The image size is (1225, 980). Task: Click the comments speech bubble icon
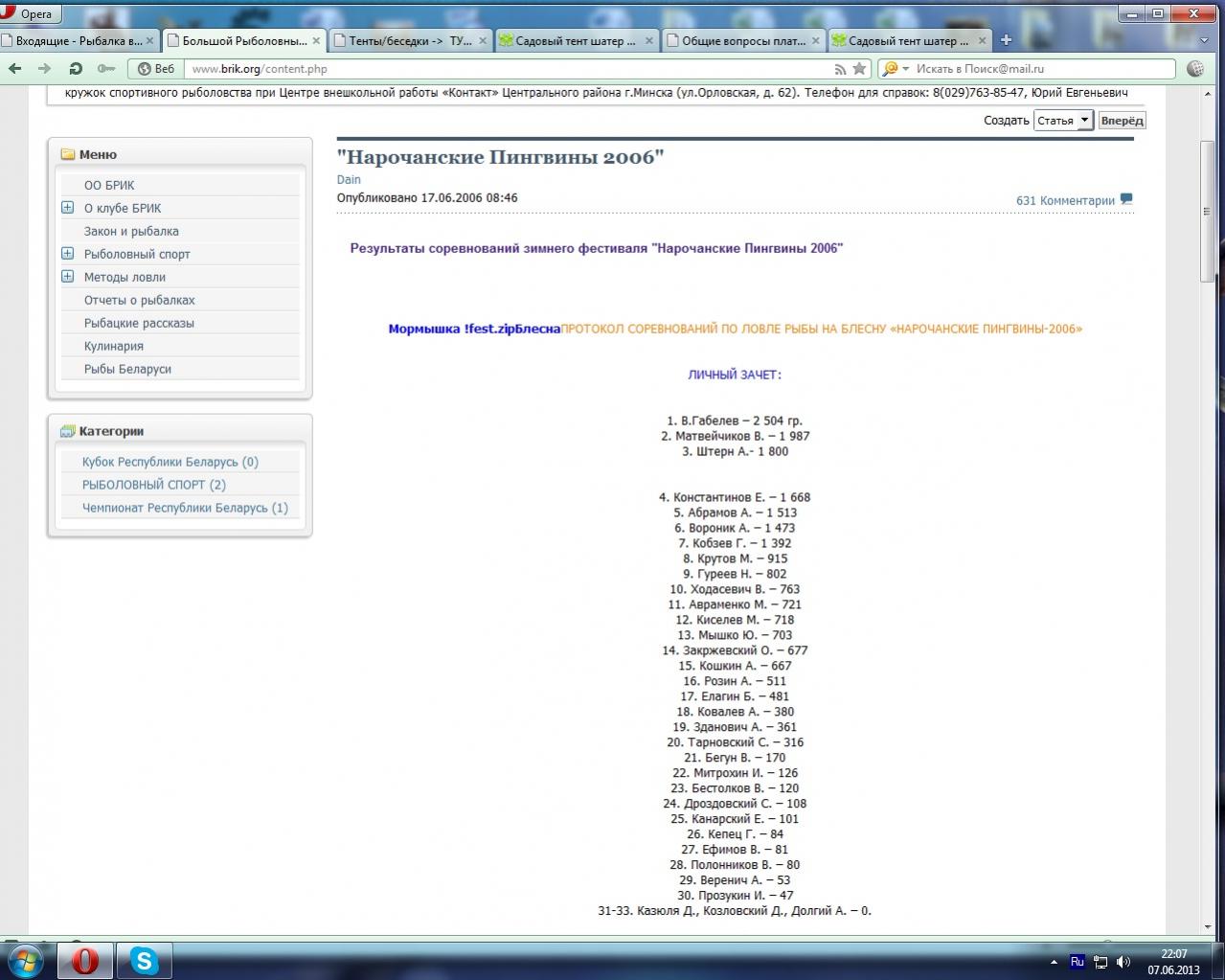(1126, 199)
